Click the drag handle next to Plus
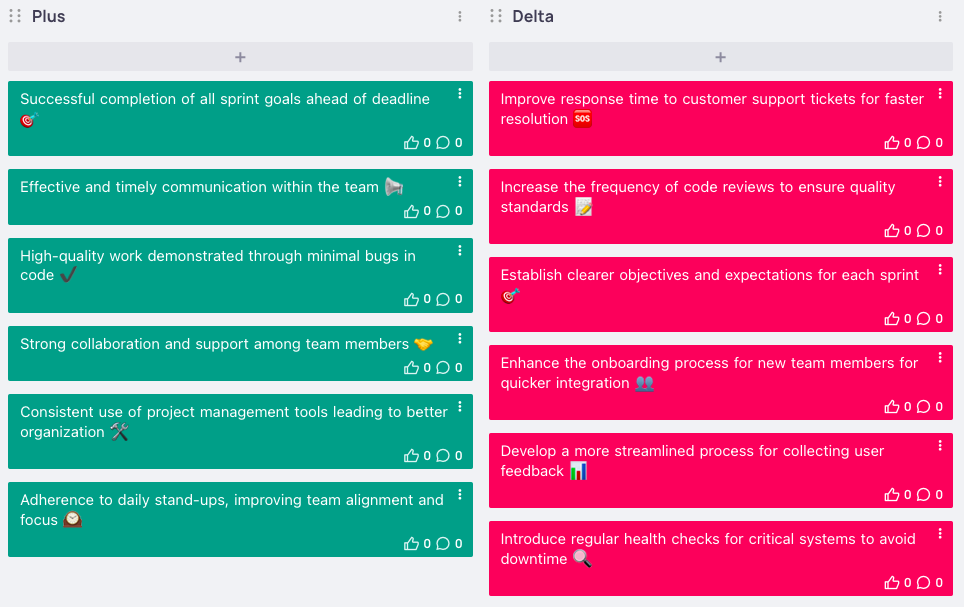Screen dimensions: 964x607 click(14, 16)
